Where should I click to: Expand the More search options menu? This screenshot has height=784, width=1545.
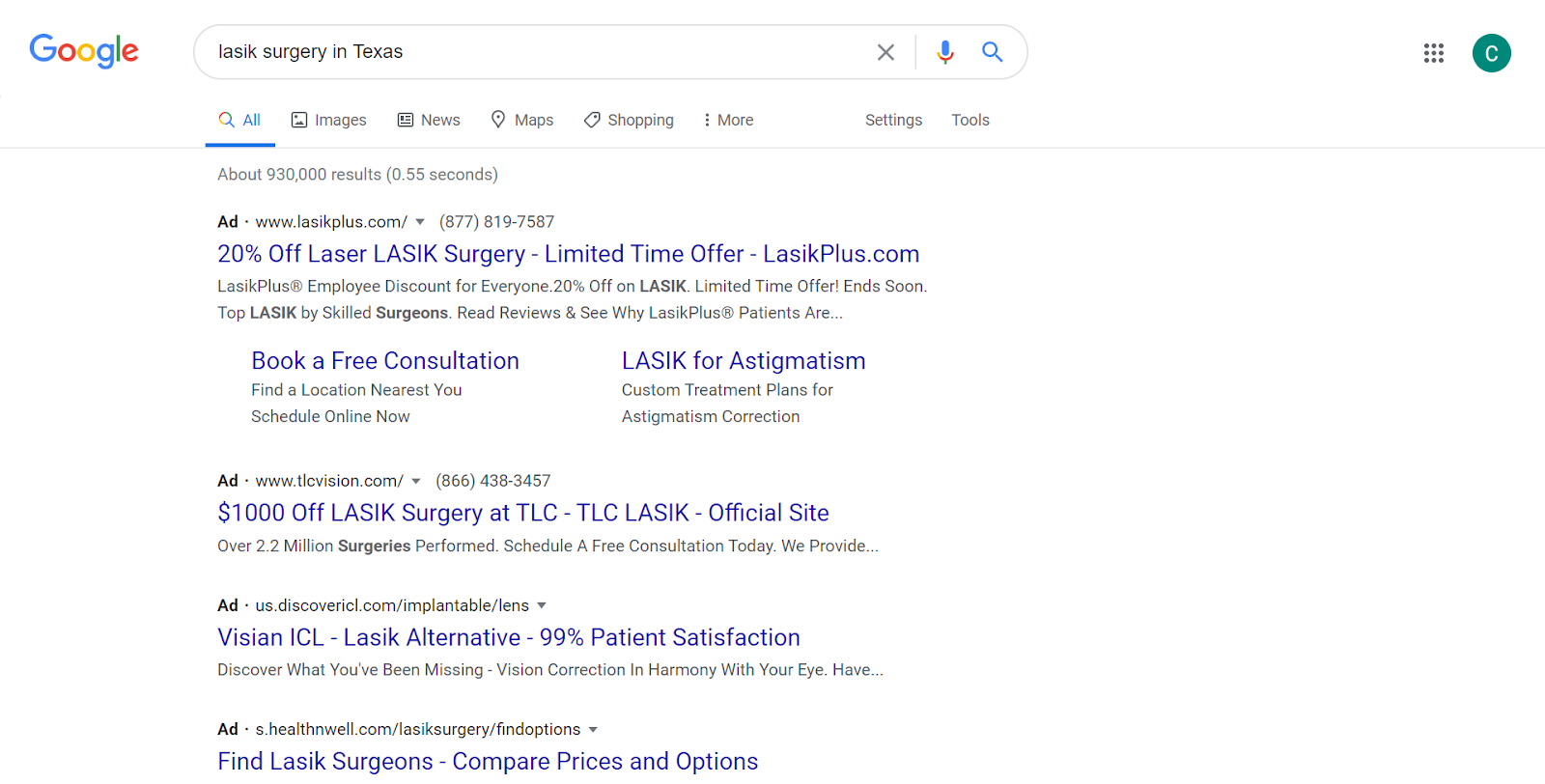728,120
